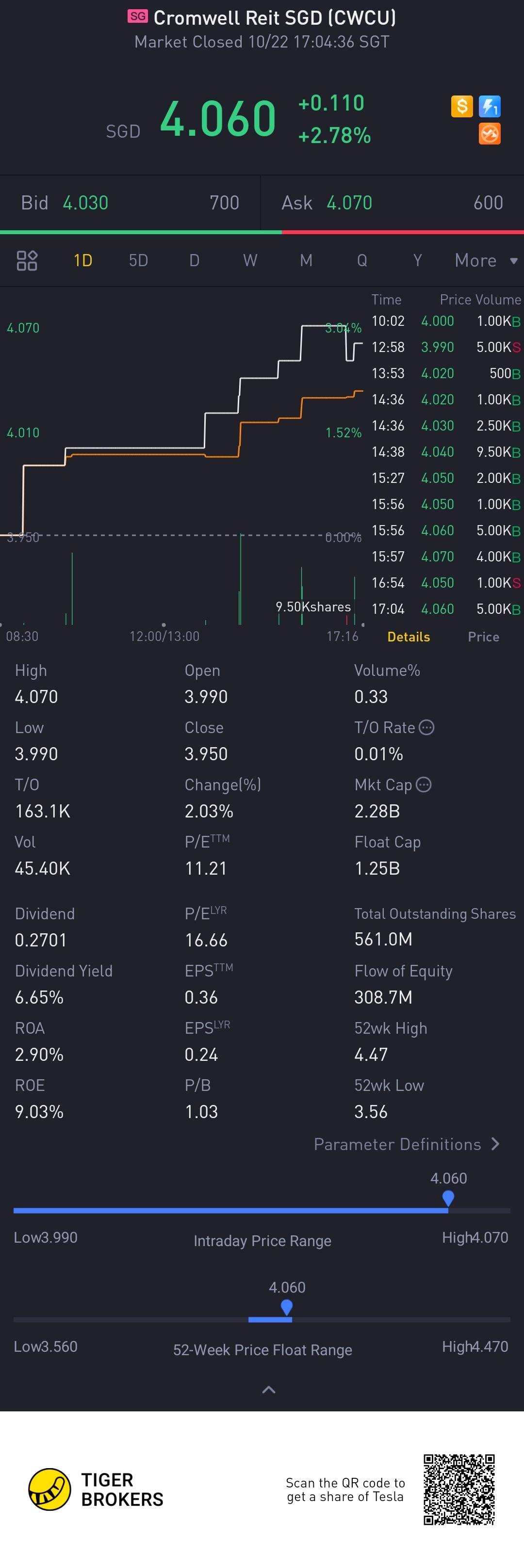Switch trades list to the Price view
The image size is (524, 1568).
[483, 637]
